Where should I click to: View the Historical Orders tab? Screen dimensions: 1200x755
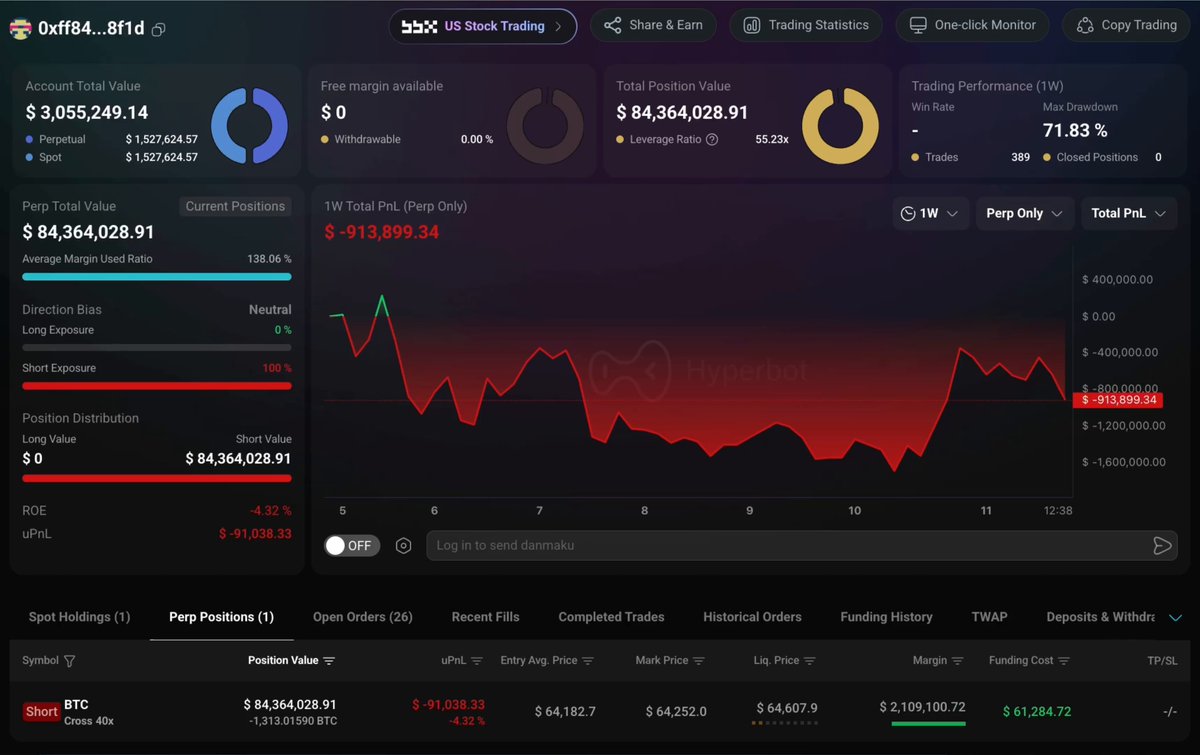point(752,617)
